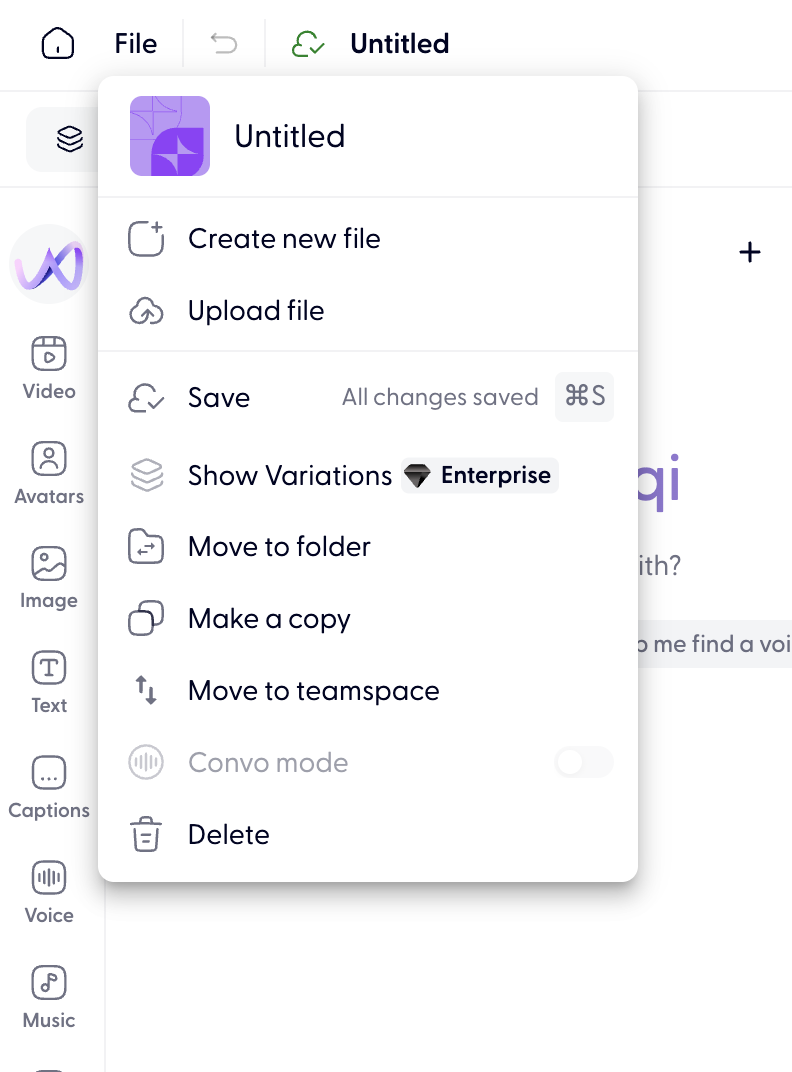Open the Video sidebar panel

point(49,368)
